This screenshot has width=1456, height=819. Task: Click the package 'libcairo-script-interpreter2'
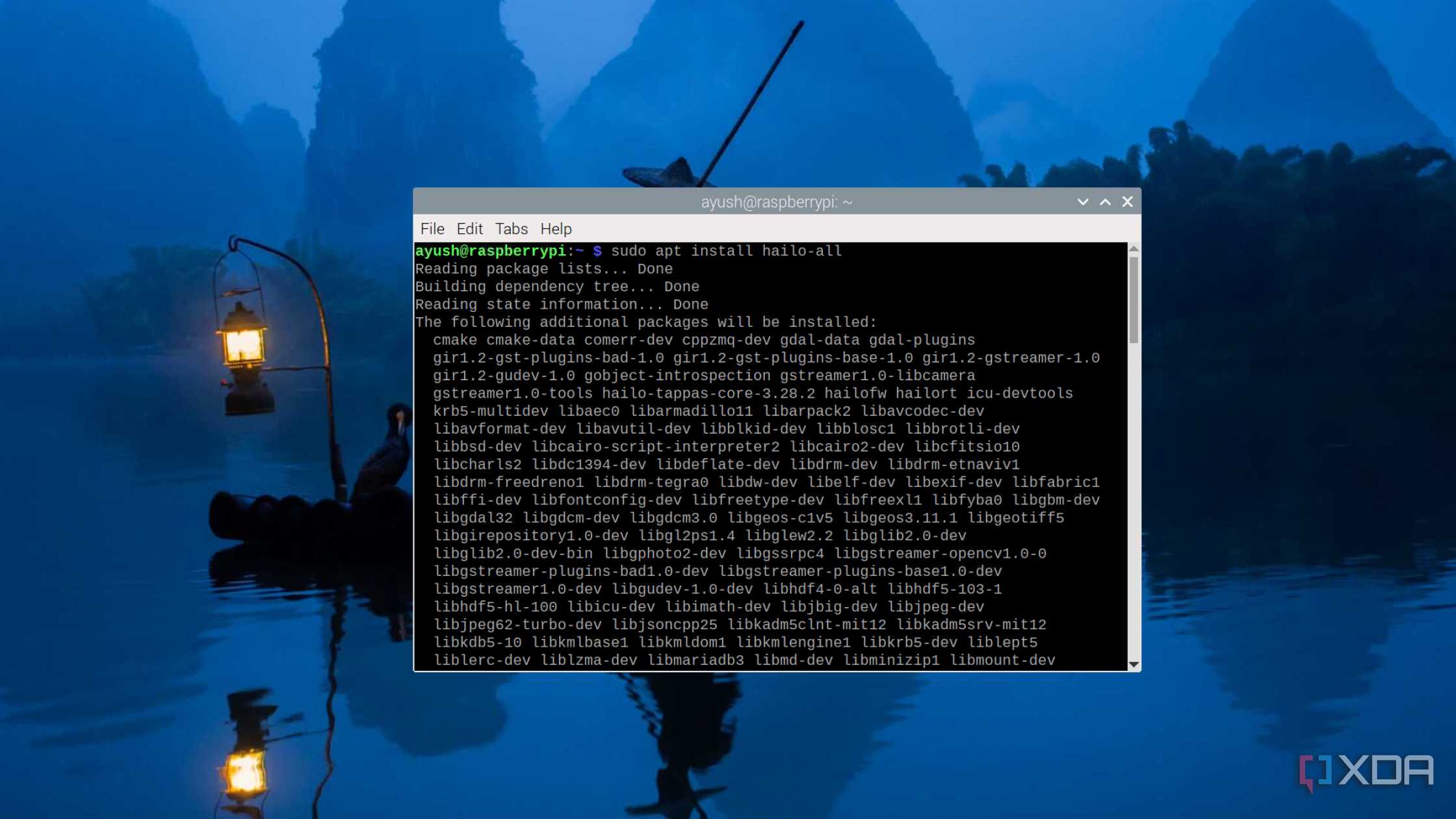tap(655, 447)
